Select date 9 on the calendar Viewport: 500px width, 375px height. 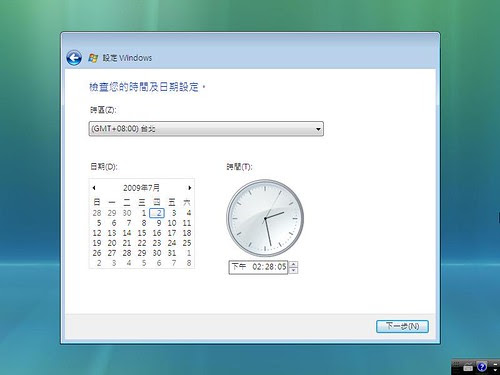pos(159,223)
